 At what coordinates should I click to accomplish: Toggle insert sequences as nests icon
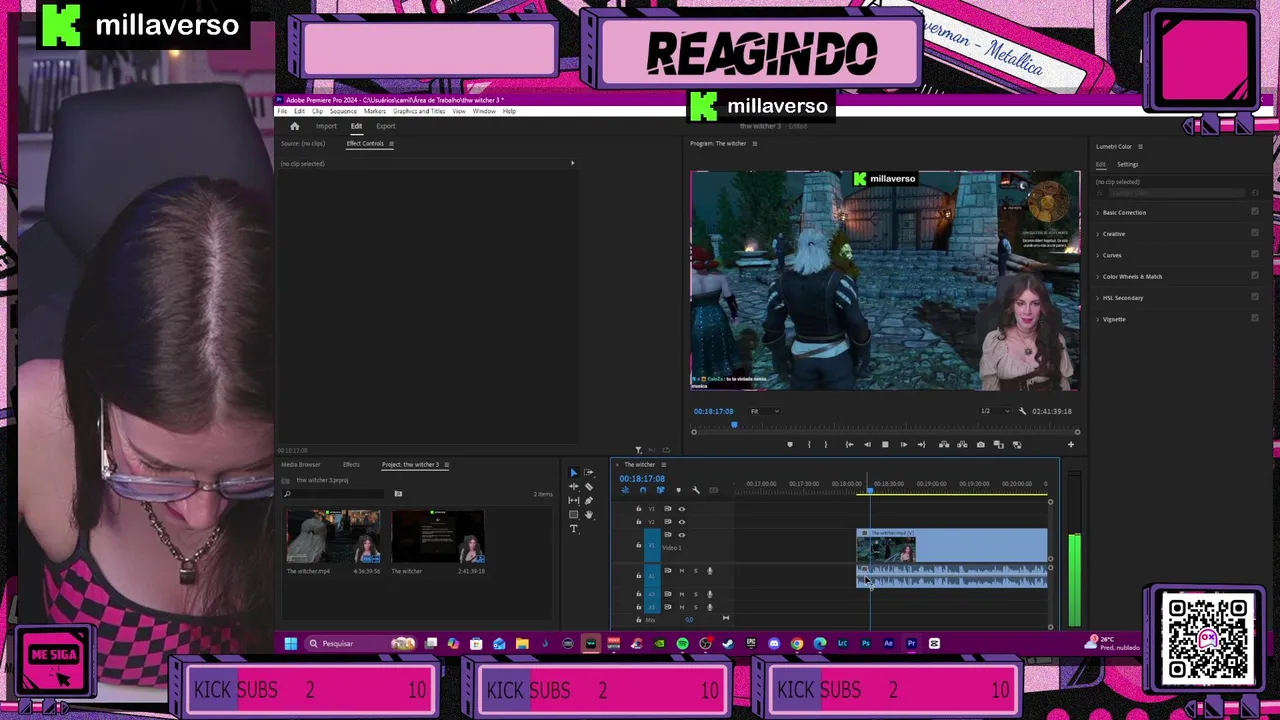pyautogui.click(x=625, y=490)
